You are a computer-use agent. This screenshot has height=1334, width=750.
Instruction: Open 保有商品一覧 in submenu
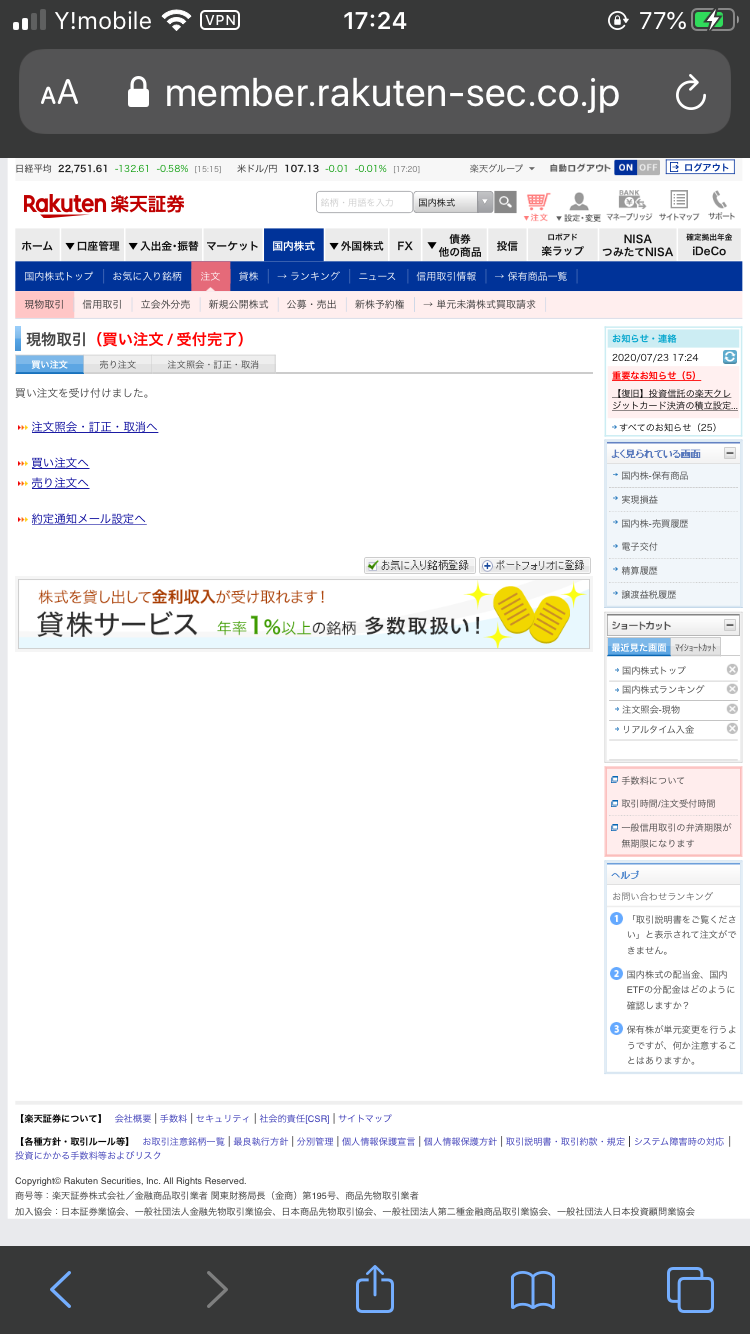pos(532,276)
